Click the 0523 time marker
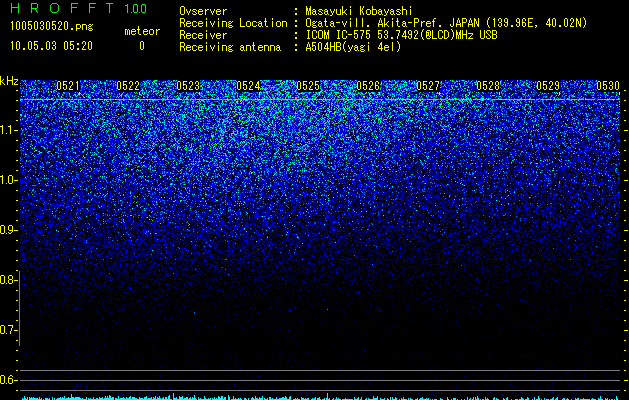 coord(188,86)
